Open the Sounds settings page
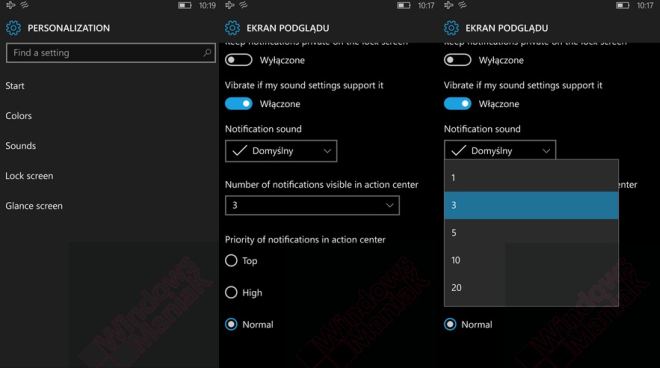 pyautogui.click(x=21, y=146)
